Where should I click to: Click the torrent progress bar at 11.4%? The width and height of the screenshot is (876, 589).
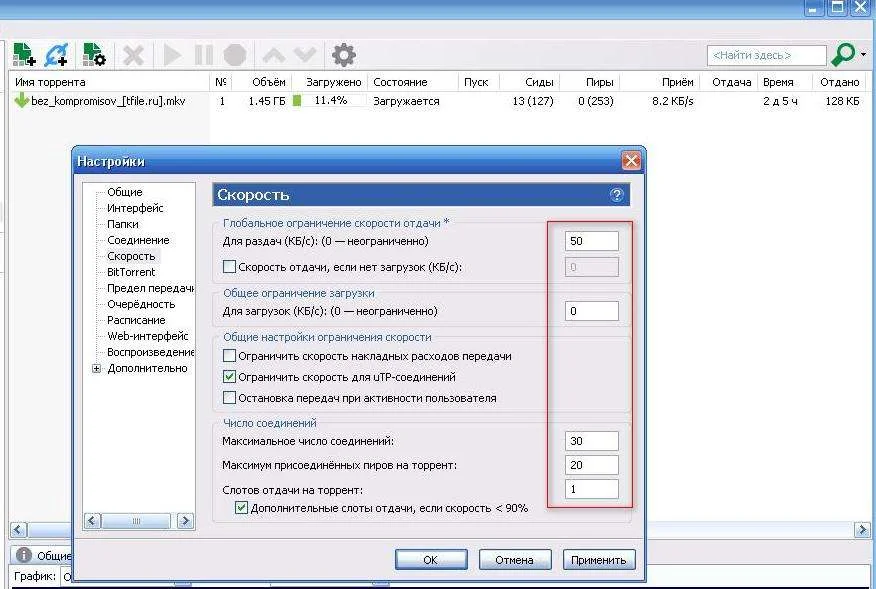330,101
